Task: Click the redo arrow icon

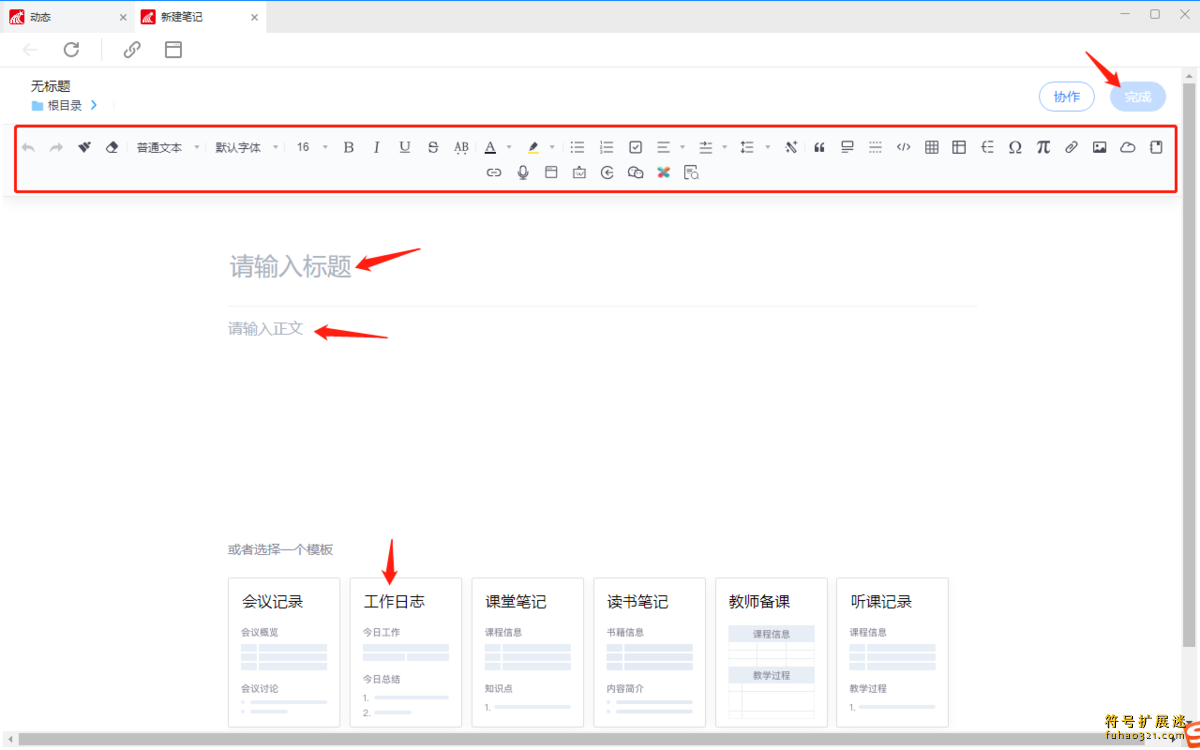Action: click(56, 147)
